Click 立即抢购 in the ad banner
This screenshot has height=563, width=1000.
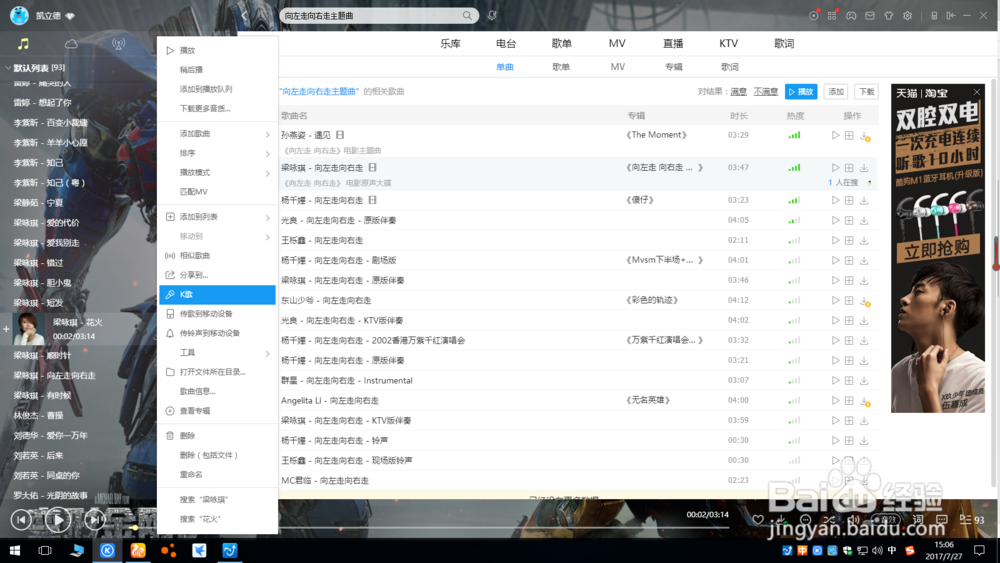click(938, 248)
